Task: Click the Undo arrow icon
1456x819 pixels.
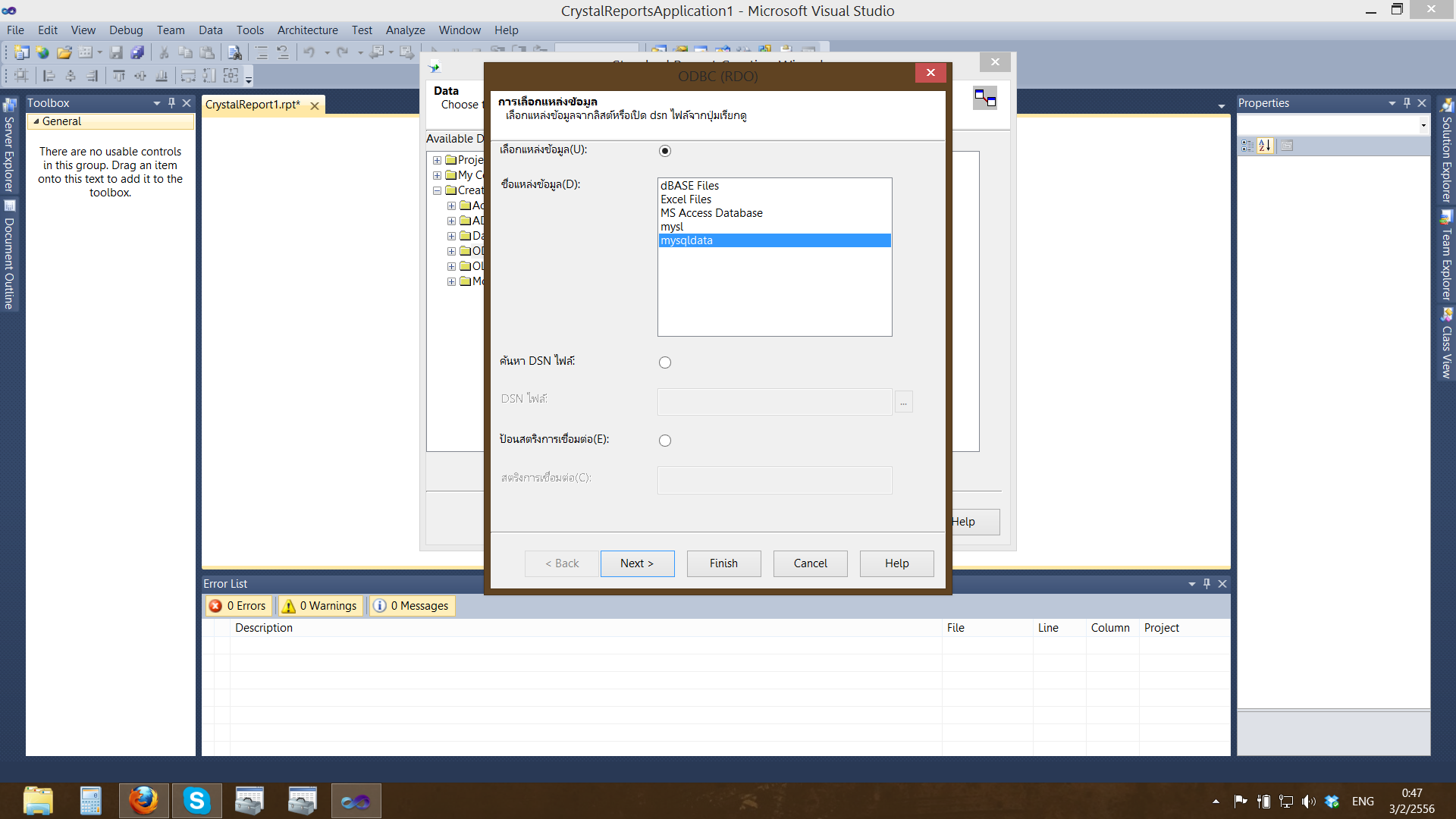Action: [x=309, y=52]
